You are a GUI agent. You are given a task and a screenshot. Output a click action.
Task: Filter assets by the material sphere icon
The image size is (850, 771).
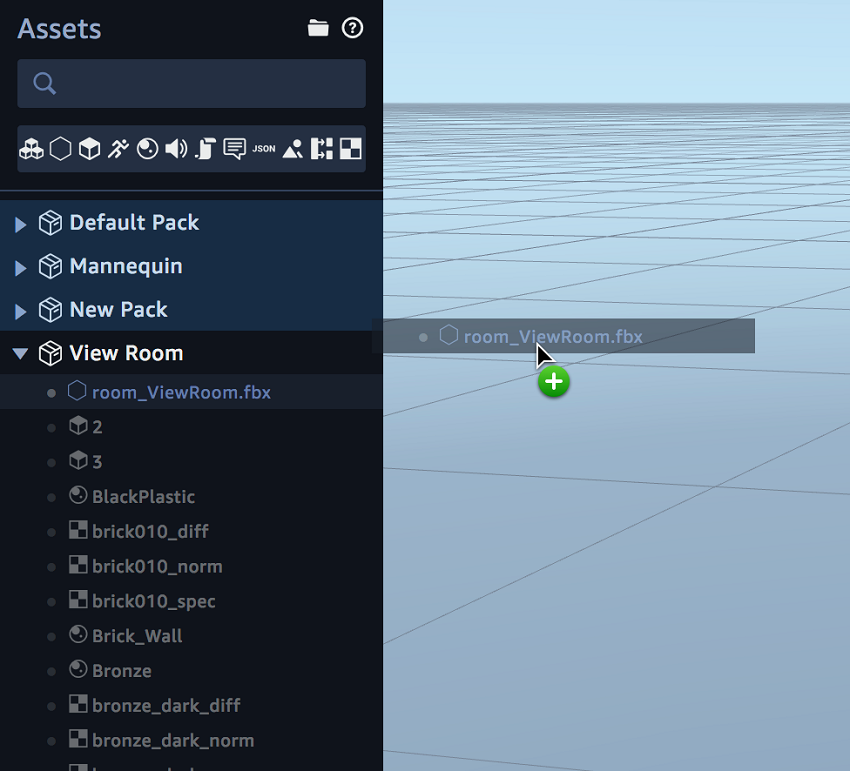148,149
